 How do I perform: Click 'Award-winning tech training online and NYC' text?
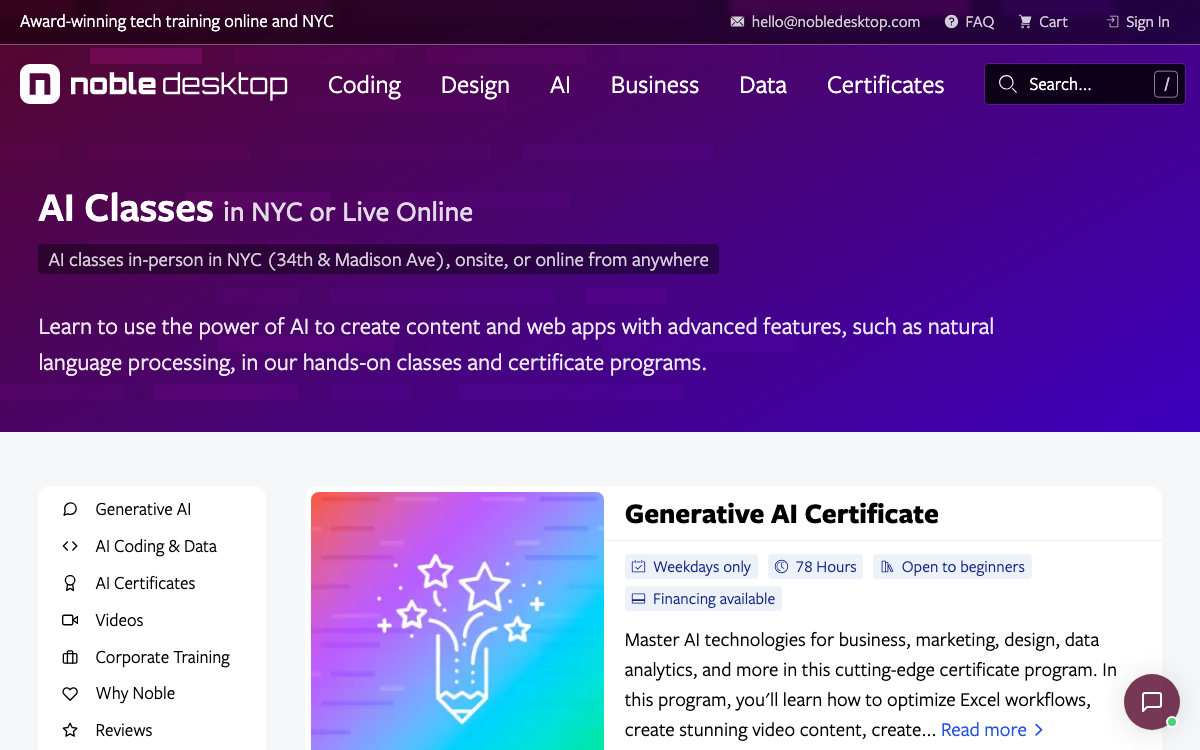tap(177, 22)
